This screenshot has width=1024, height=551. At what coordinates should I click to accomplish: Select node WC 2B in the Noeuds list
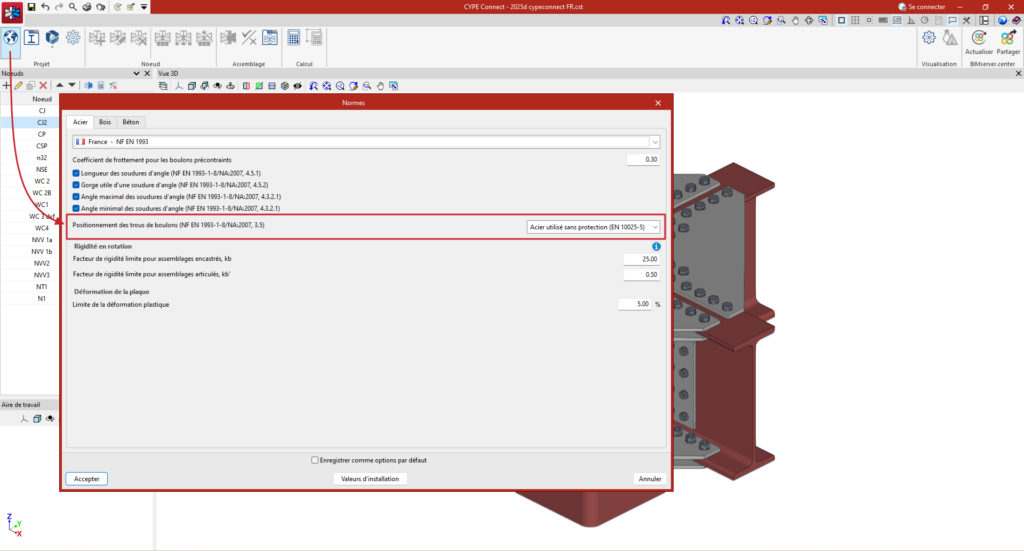42,193
